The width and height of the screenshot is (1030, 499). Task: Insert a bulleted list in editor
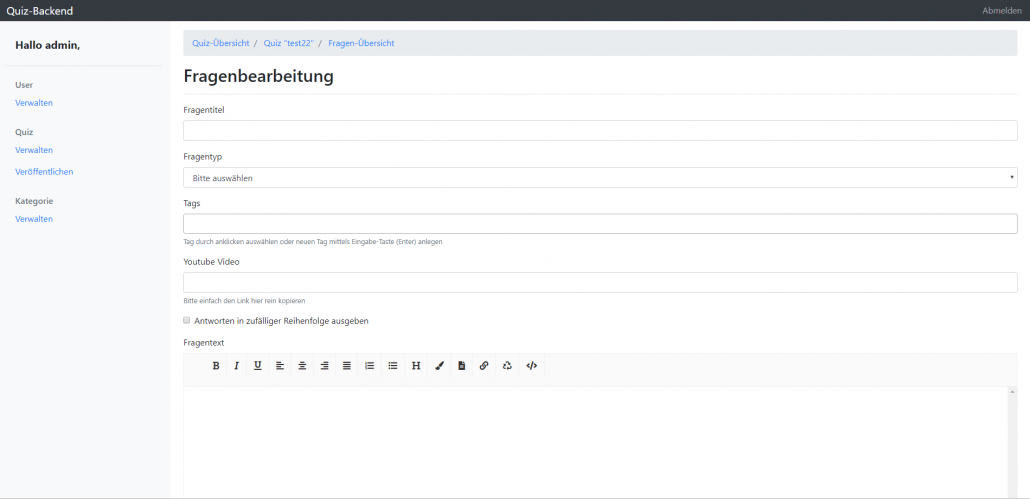tap(392, 366)
